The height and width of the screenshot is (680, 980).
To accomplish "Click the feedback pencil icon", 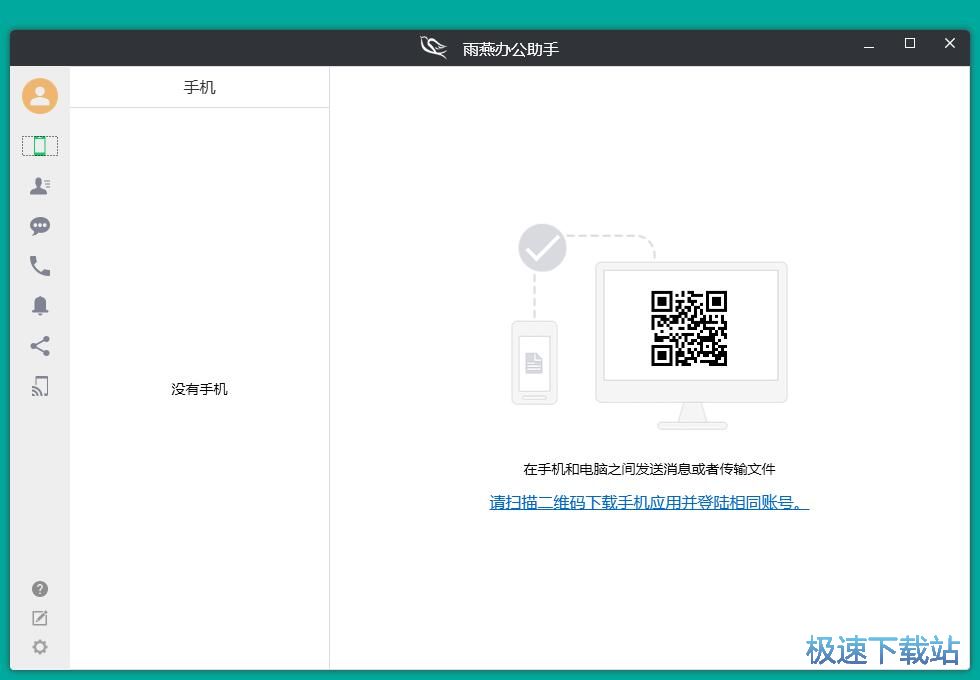I will pos(40,618).
